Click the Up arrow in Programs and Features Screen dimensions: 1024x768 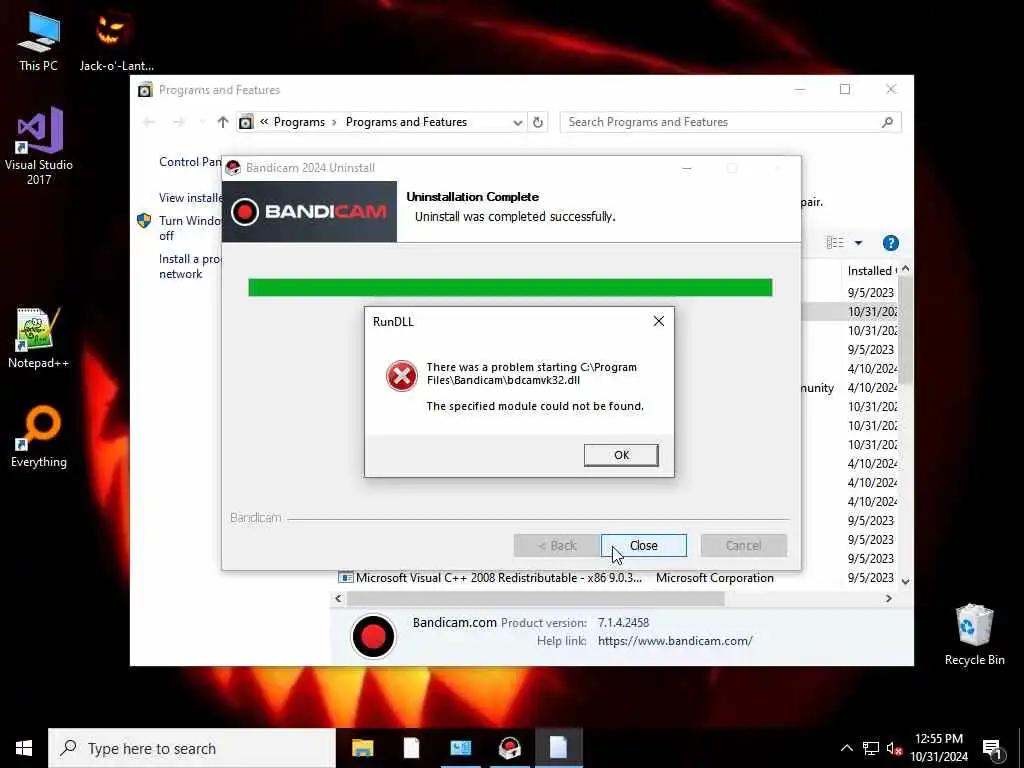[x=223, y=121]
